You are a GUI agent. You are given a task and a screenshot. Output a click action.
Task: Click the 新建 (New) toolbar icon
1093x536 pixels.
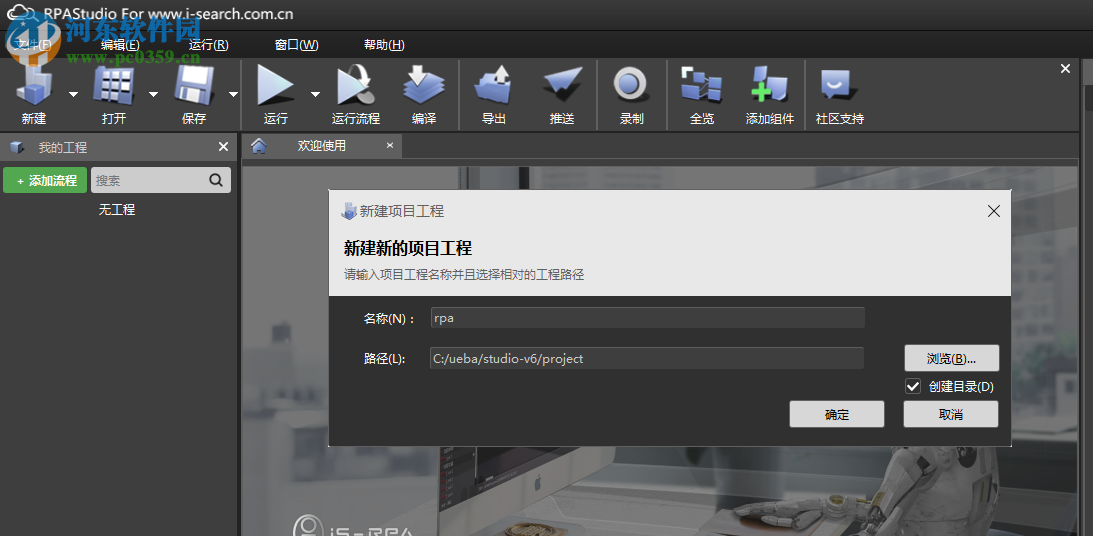pos(34,86)
